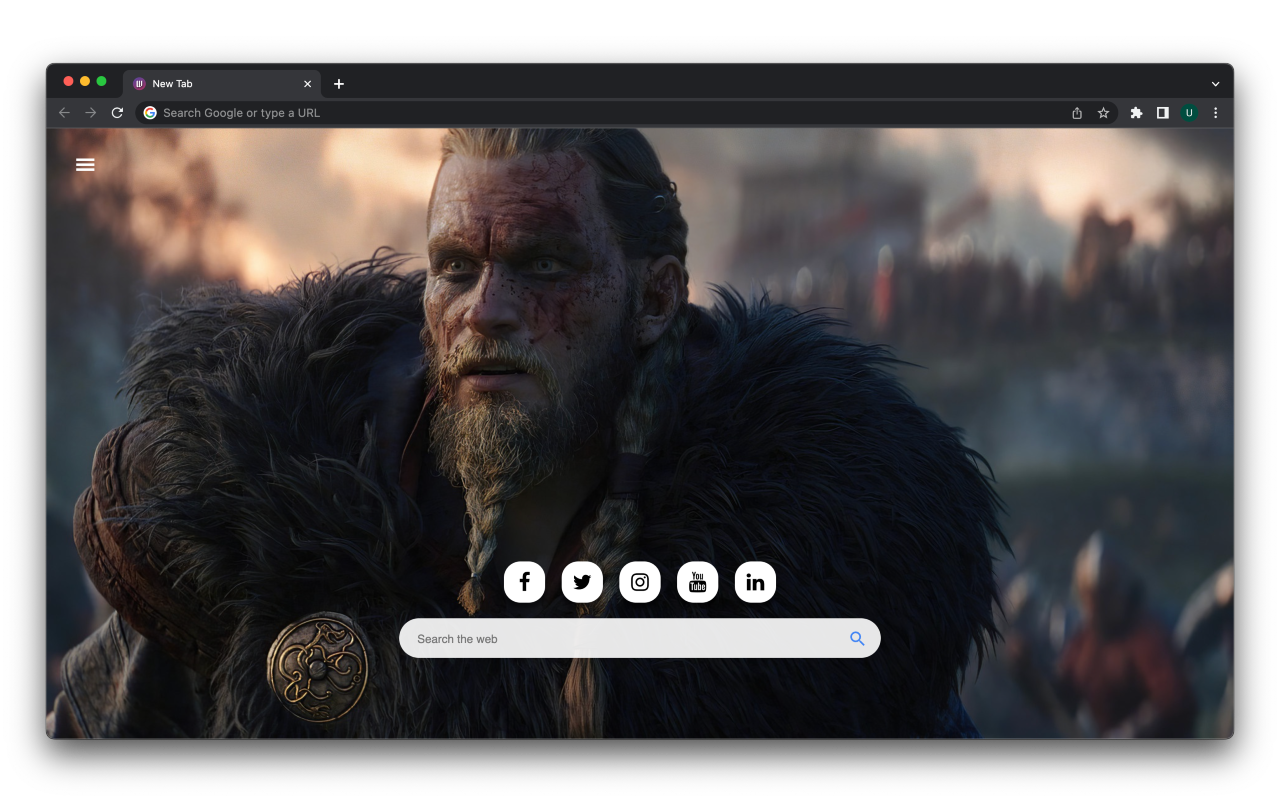
Task: Select the New Tab tab
Action: pos(223,84)
